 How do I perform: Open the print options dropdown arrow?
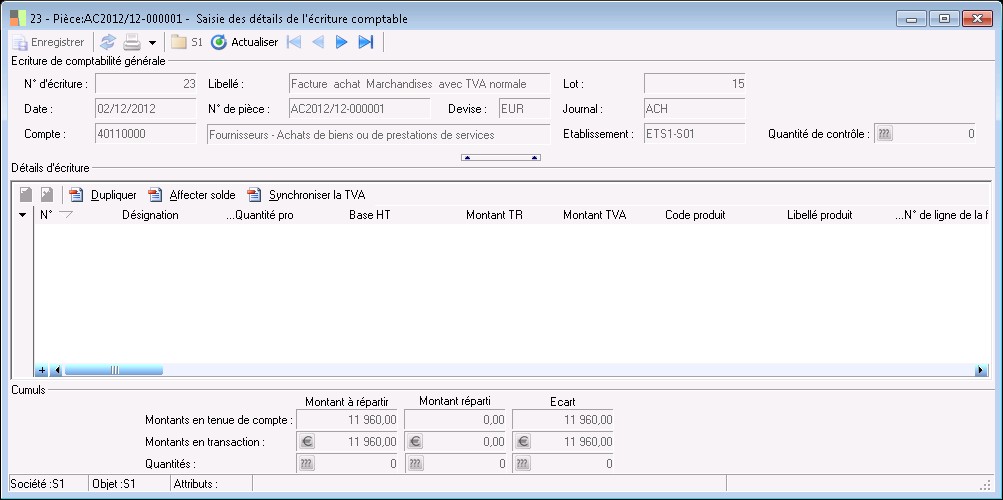(x=152, y=43)
